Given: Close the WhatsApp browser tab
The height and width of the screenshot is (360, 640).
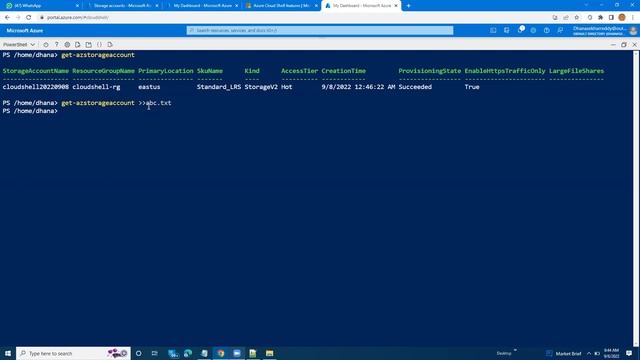Looking at the screenshot, I should tap(77, 6).
